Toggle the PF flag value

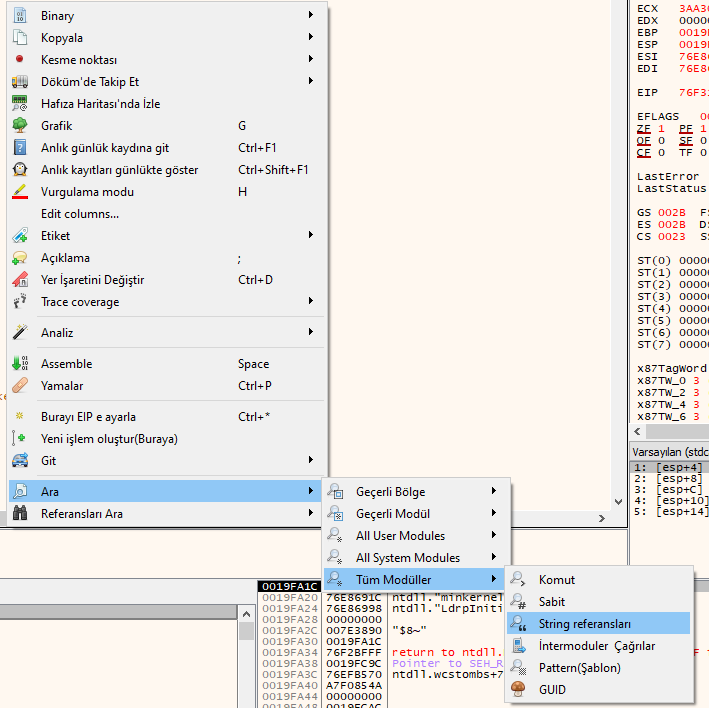click(703, 129)
